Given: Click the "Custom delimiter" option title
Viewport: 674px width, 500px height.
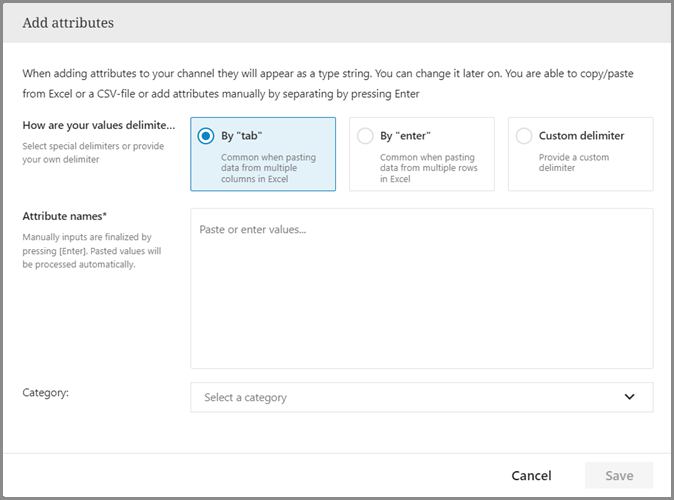Looking at the screenshot, I should point(581,136).
